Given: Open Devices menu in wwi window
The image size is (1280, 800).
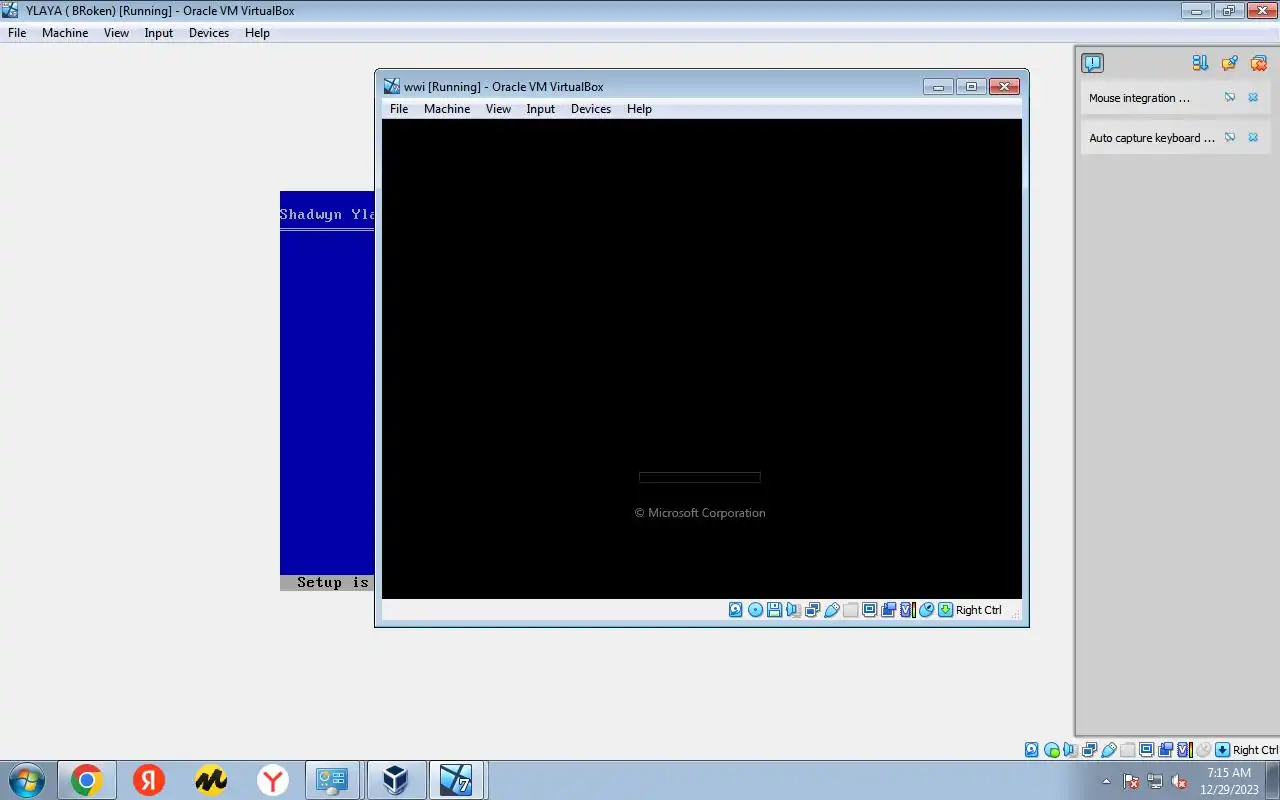Looking at the screenshot, I should [591, 109].
